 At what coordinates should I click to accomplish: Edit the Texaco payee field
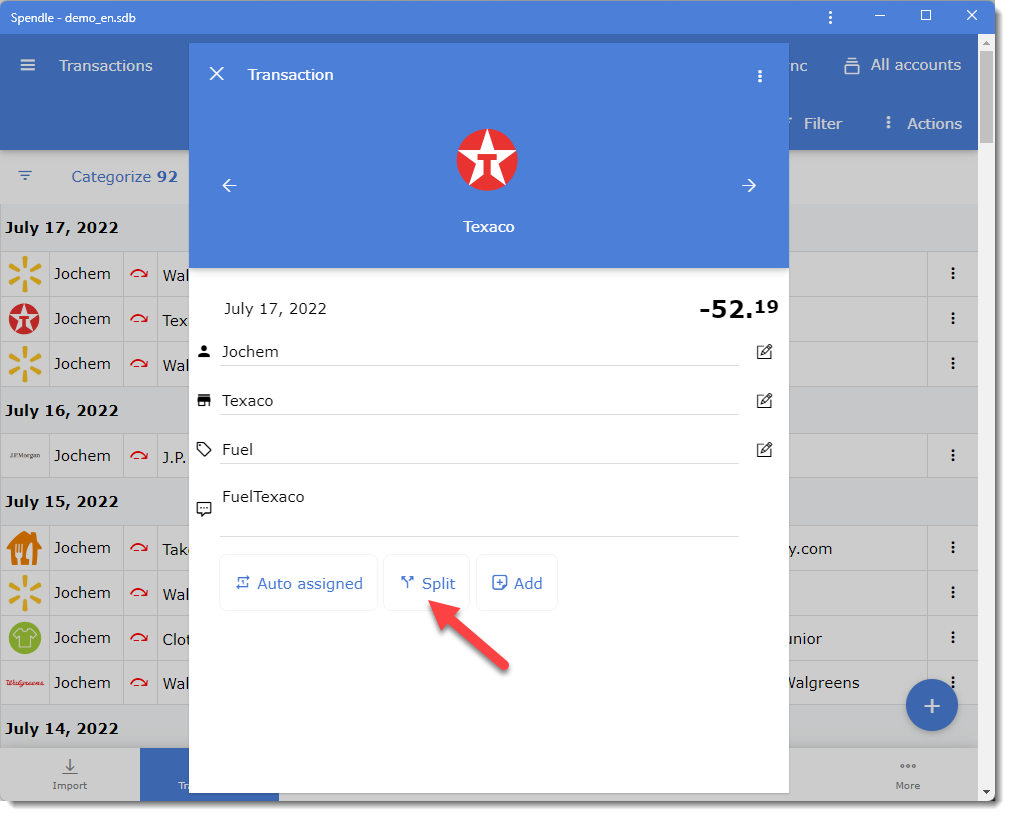pos(764,401)
